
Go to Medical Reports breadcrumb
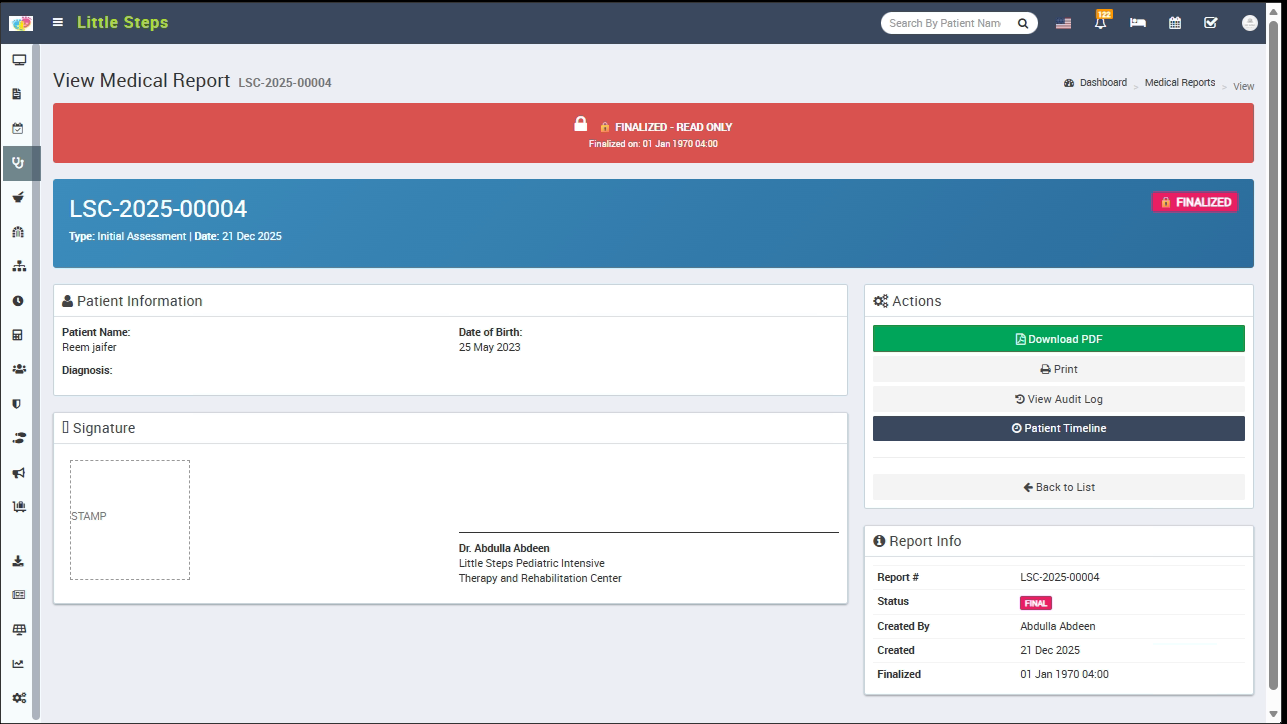click(x=1179, y=83)
